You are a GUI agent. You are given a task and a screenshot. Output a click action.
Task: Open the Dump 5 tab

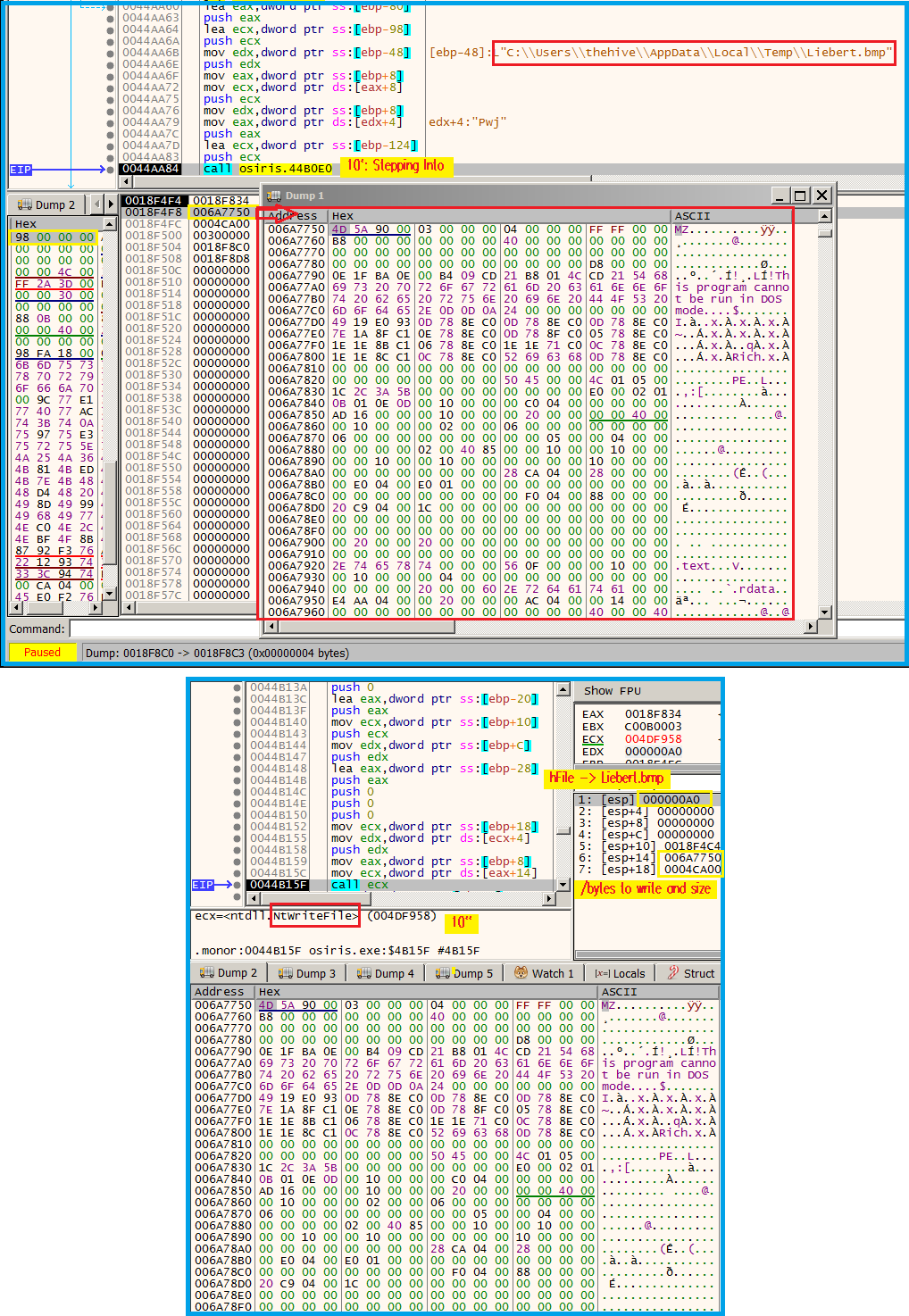(x=463, y=973)
